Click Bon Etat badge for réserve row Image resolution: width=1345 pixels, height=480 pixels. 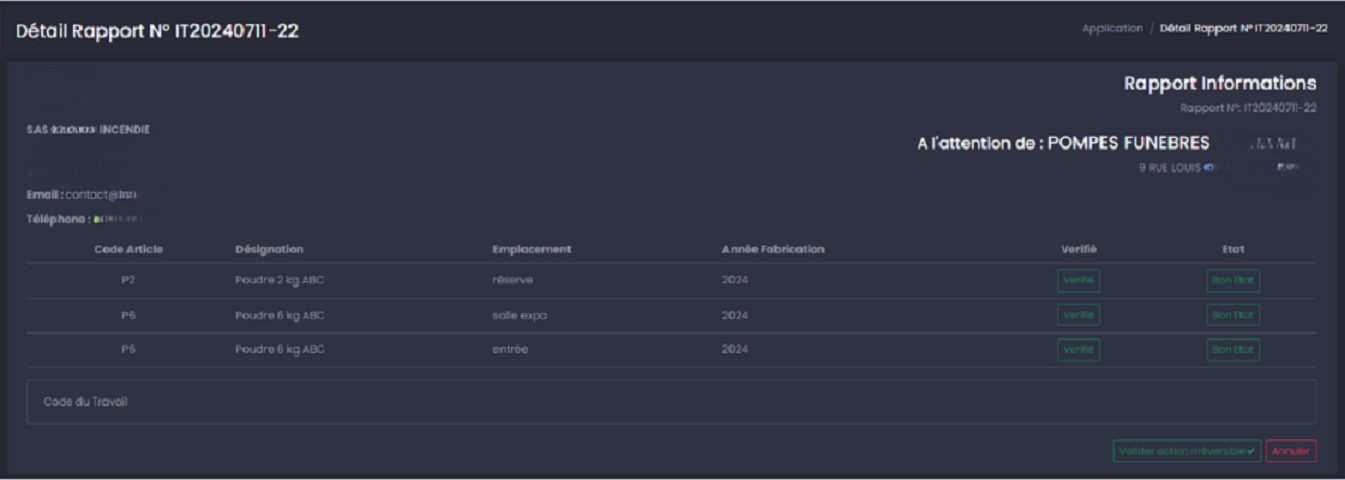(x=1232, y=280)
